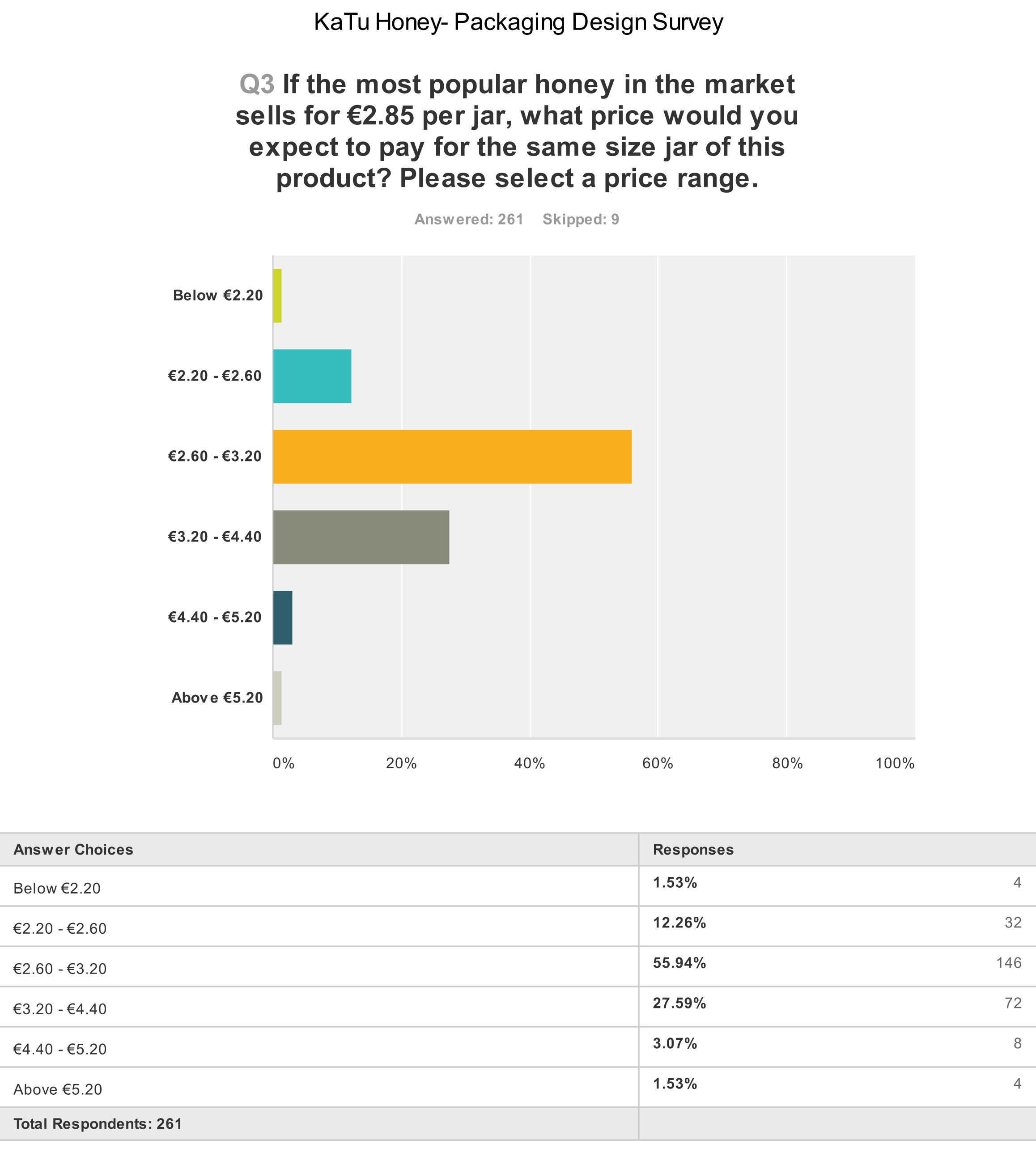Click the 100% axis label
Screen dimensions: 1036x1152
pyautogui.click(x=894, y=764)
